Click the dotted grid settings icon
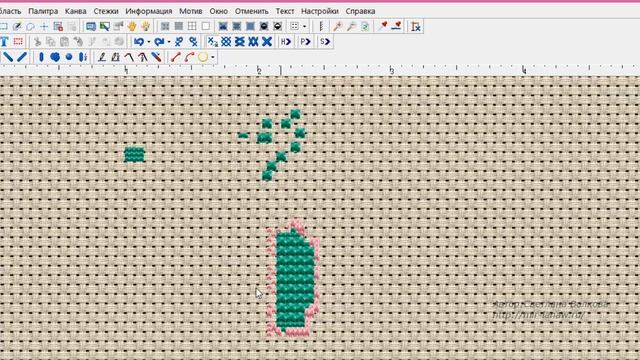The width and height of the screenshot is (640, 360). click(294, 27)
